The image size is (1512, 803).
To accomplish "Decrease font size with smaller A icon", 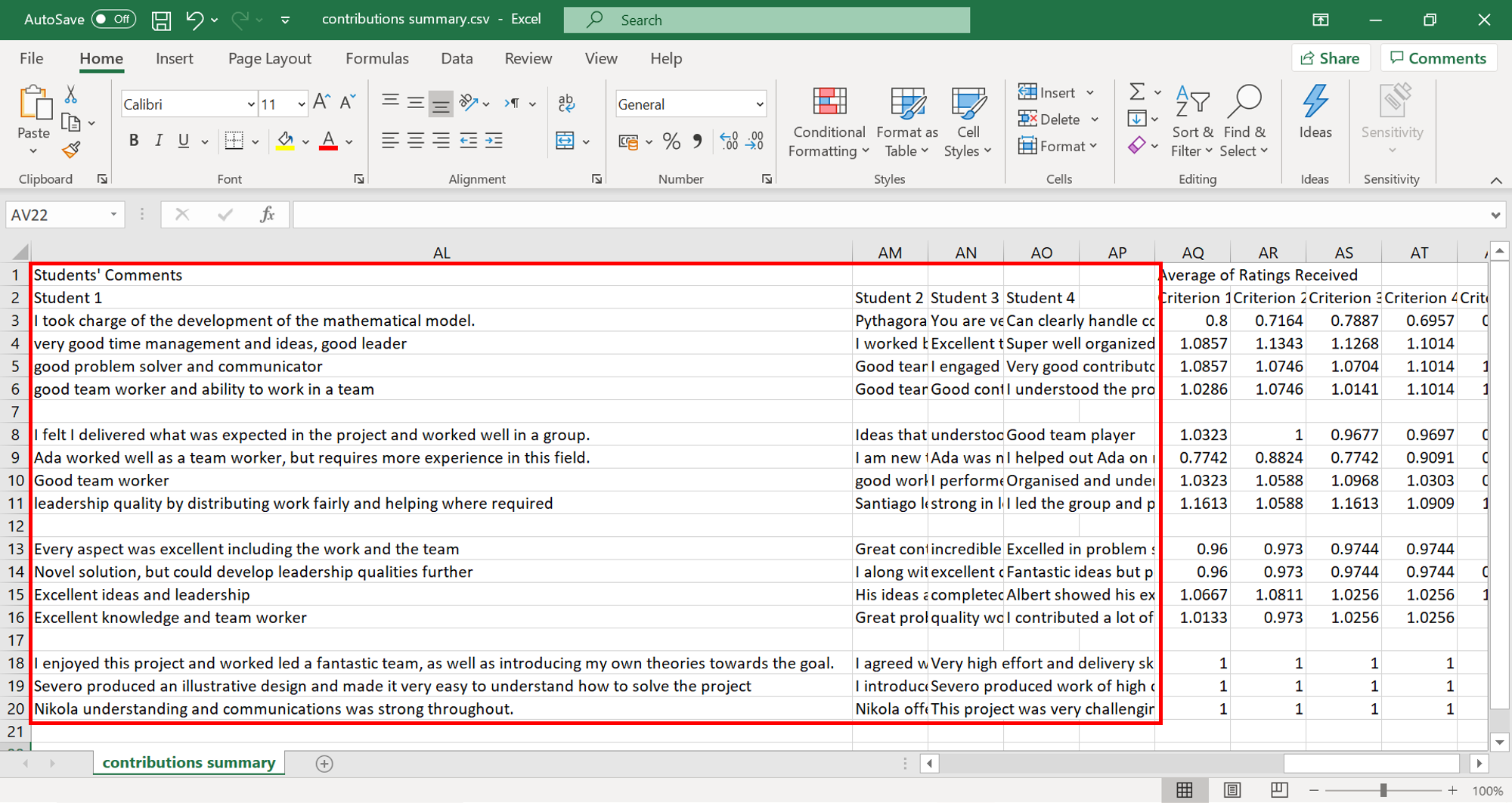I will pyautogui.click(x=348, y=103).
